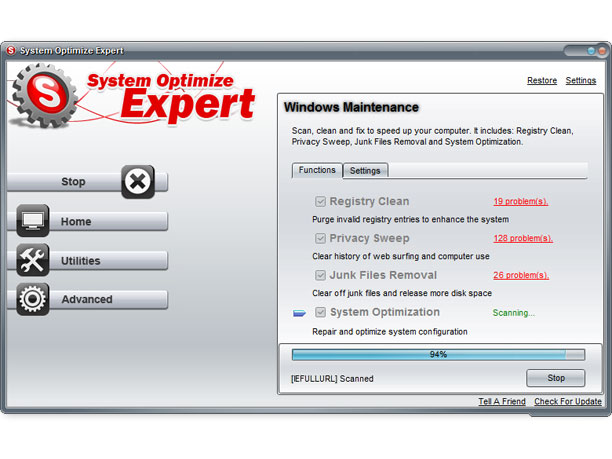This screenshot has height=459, width=612.
Task: Click the Junk Files Removal label
Action: (x=383, y=275)
